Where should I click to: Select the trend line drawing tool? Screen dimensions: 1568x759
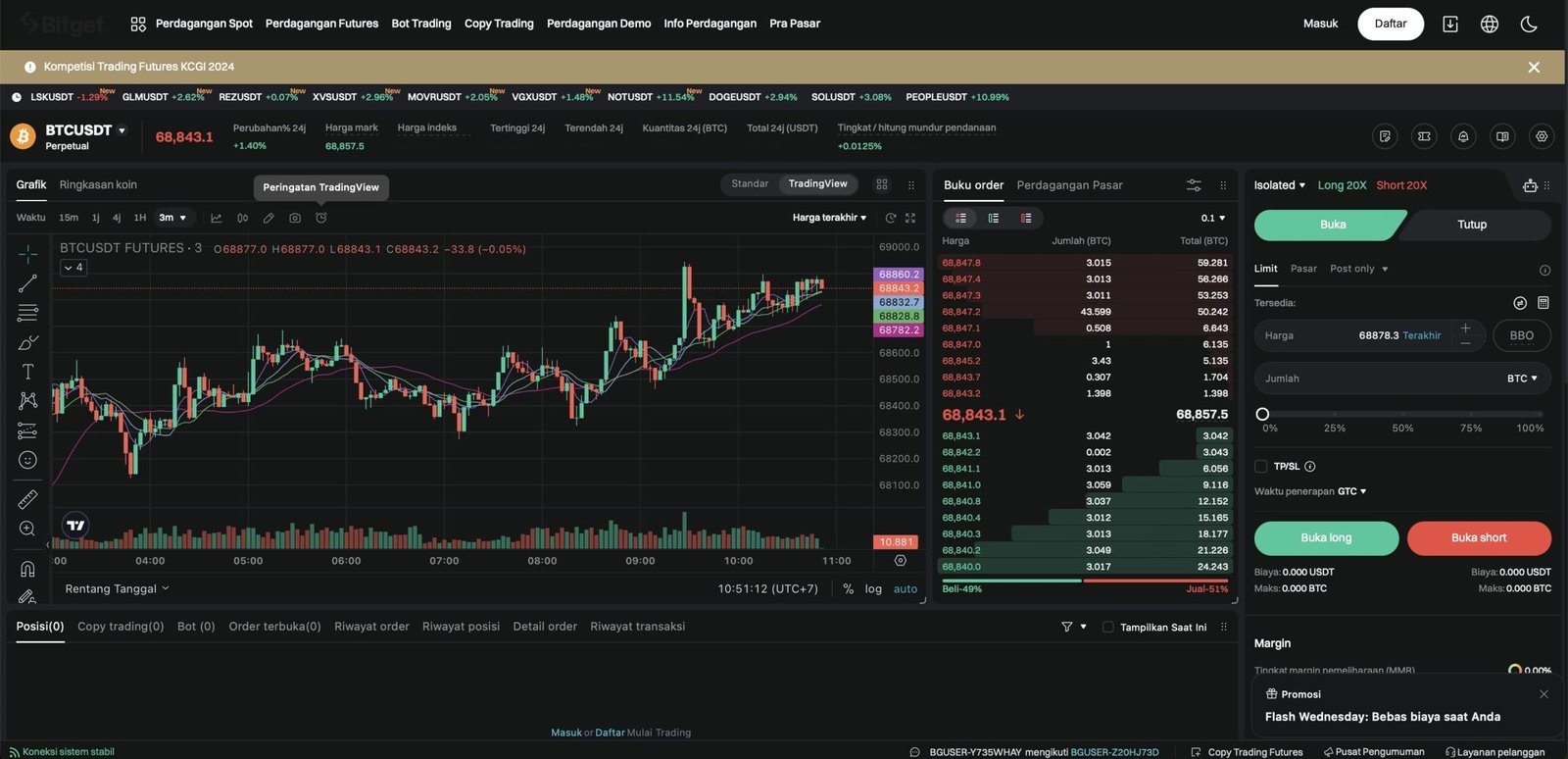coord(27,283)
